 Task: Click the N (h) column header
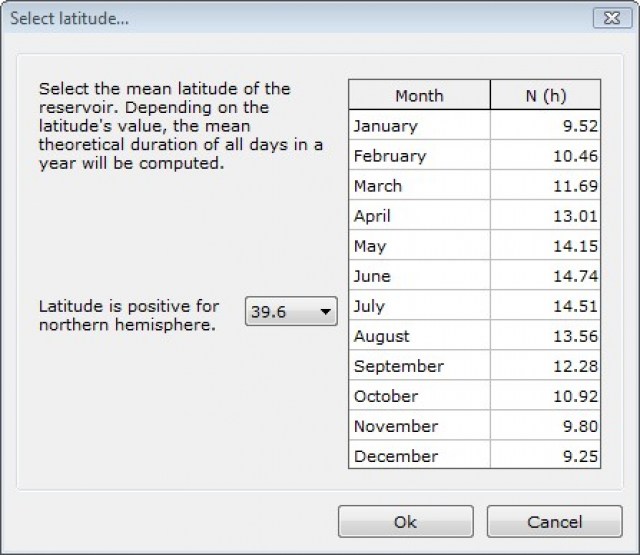(545, 96)
